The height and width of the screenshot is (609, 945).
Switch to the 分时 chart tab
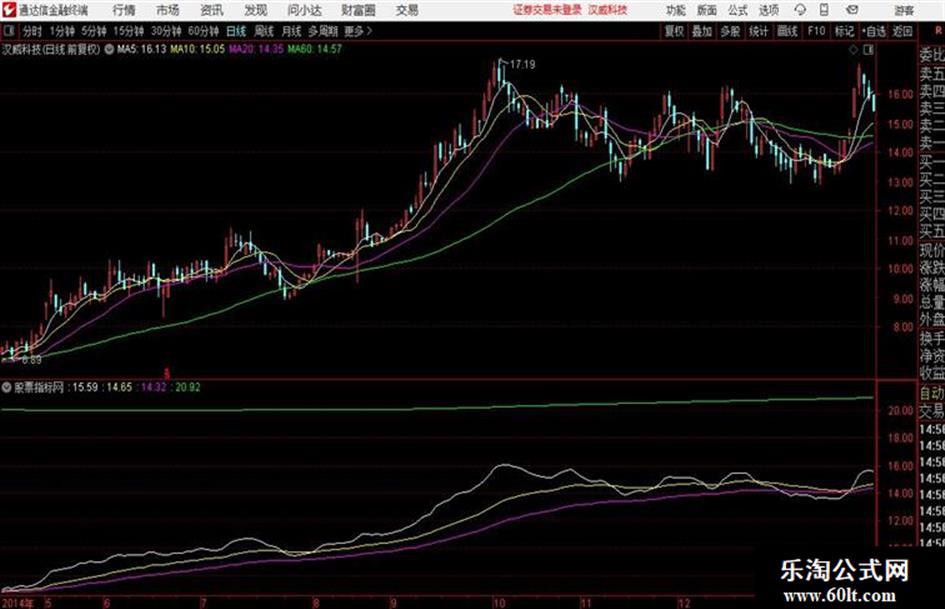coord(32,31)
